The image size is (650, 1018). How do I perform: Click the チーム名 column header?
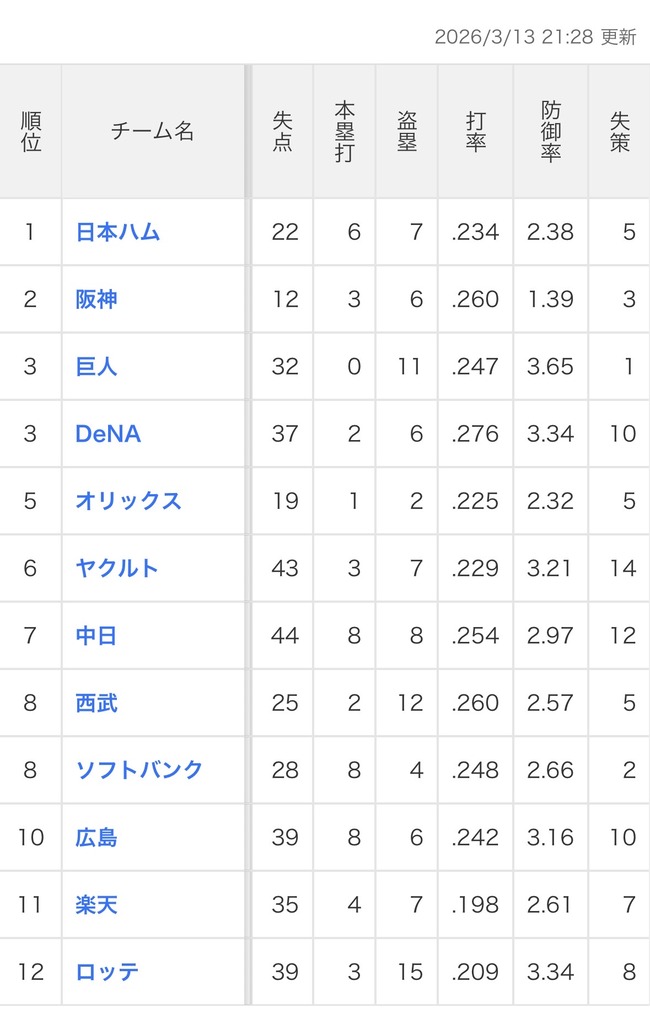click(152, 130)
